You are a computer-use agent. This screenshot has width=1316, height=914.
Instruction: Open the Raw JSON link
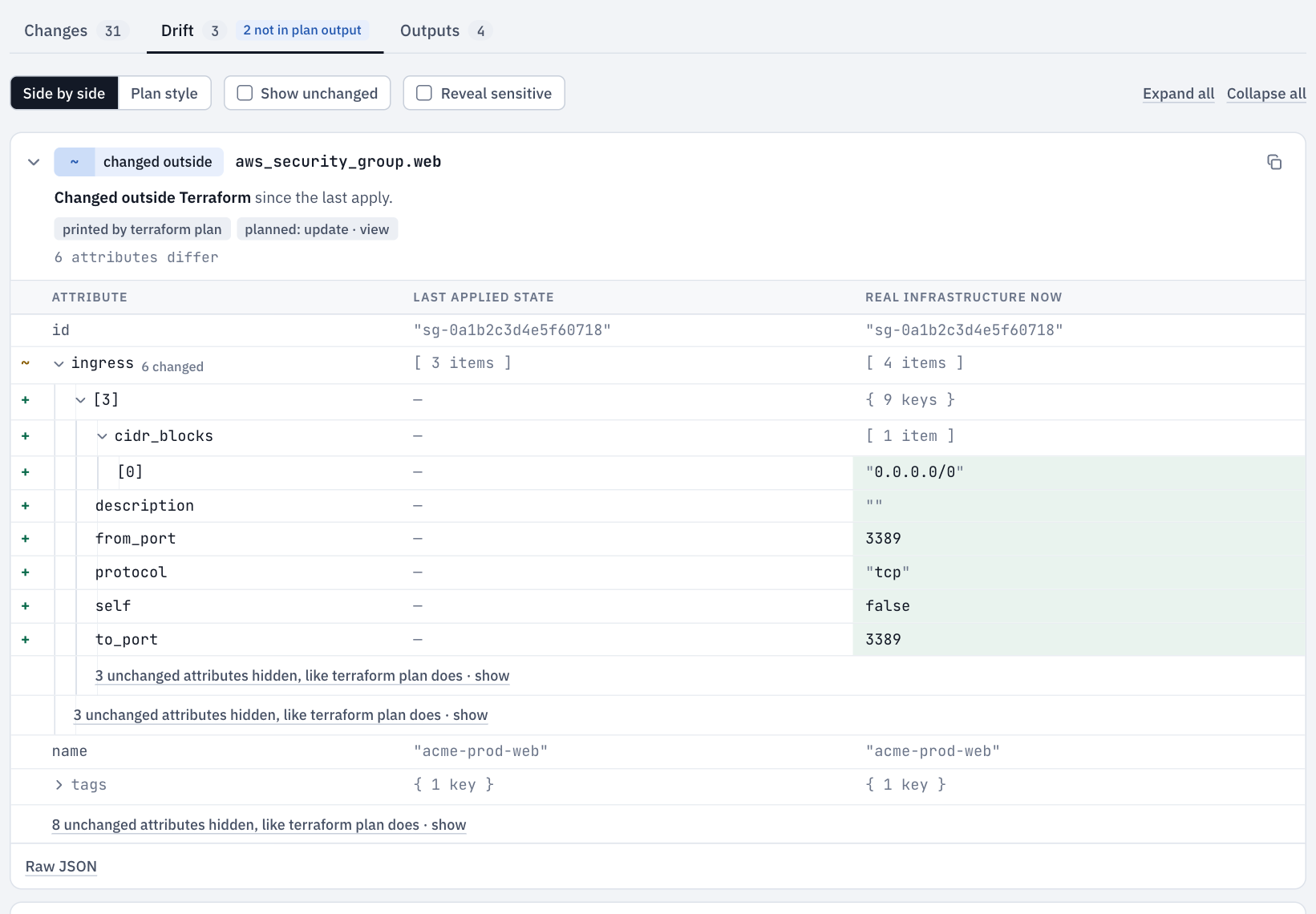tap(61, 867)
